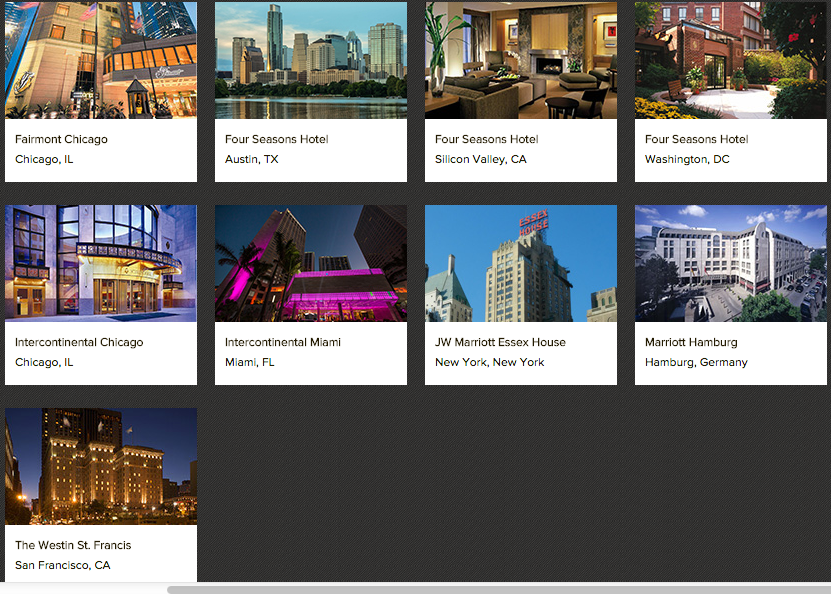
Task: Open The Westin St. Francis night photo
Action: coord(100,466)
